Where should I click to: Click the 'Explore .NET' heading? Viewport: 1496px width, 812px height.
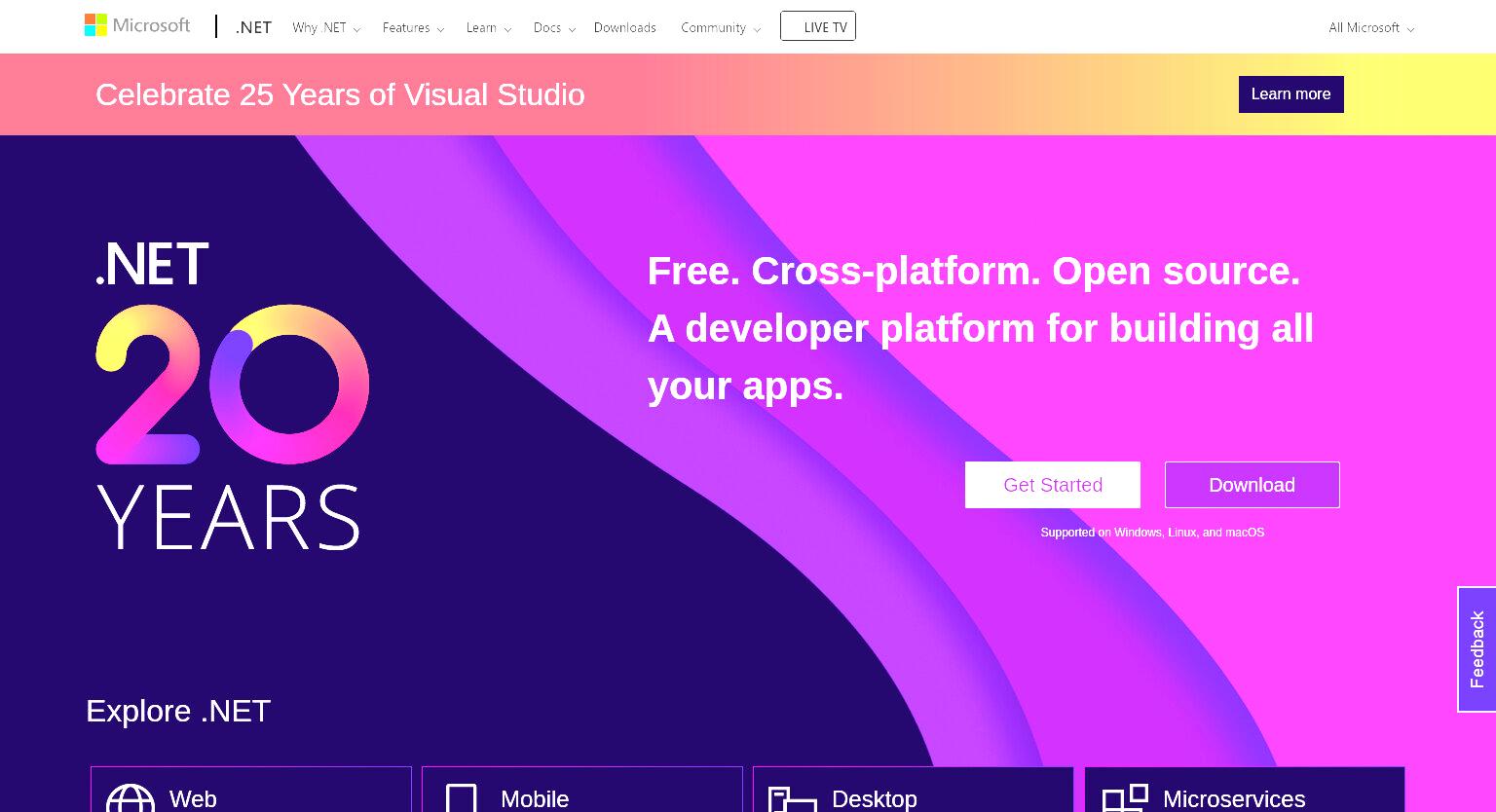[x=178, y=711]
